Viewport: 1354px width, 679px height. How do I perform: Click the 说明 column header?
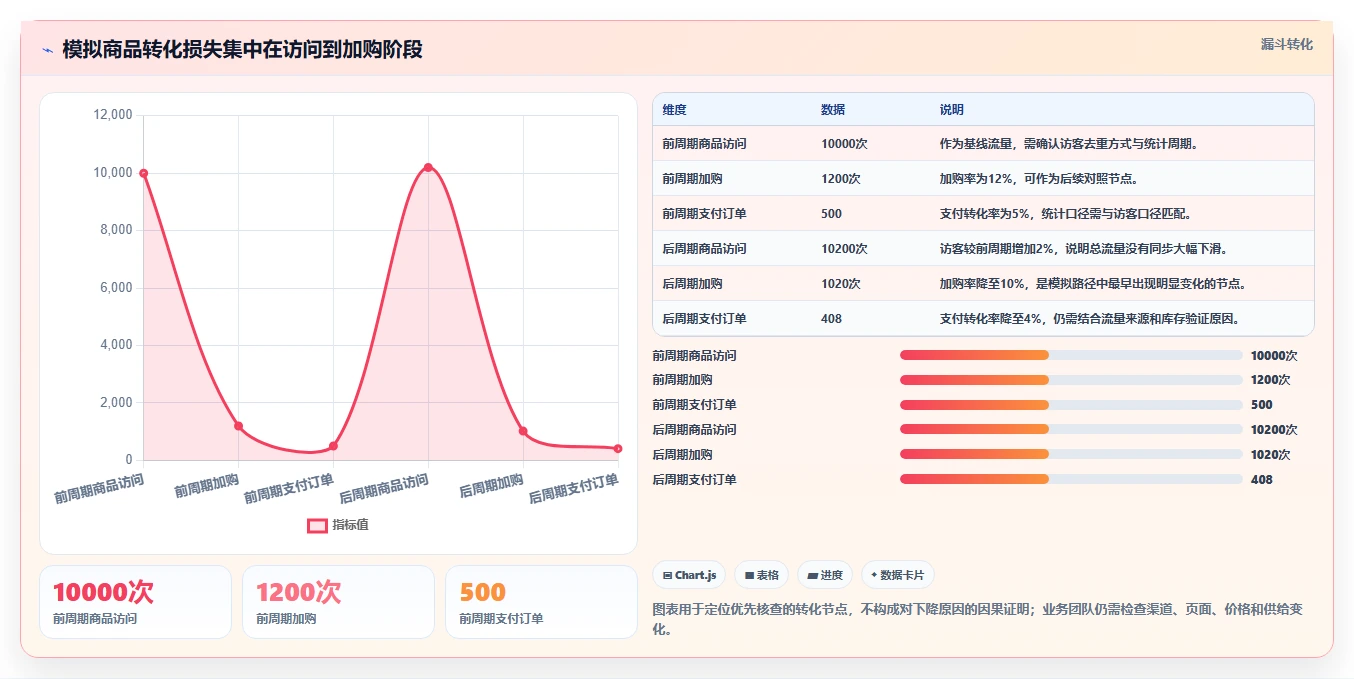point(952,110)
